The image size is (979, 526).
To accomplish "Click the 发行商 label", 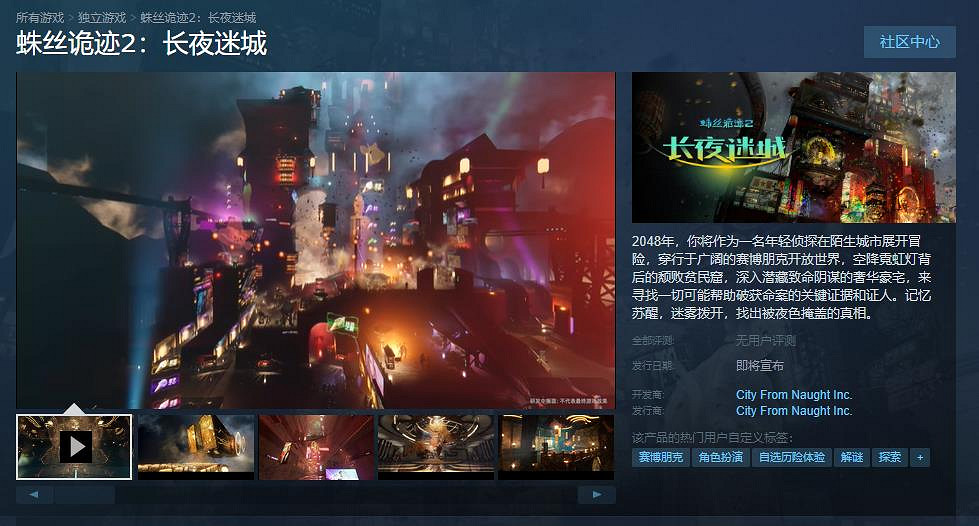I will point(647,411).
